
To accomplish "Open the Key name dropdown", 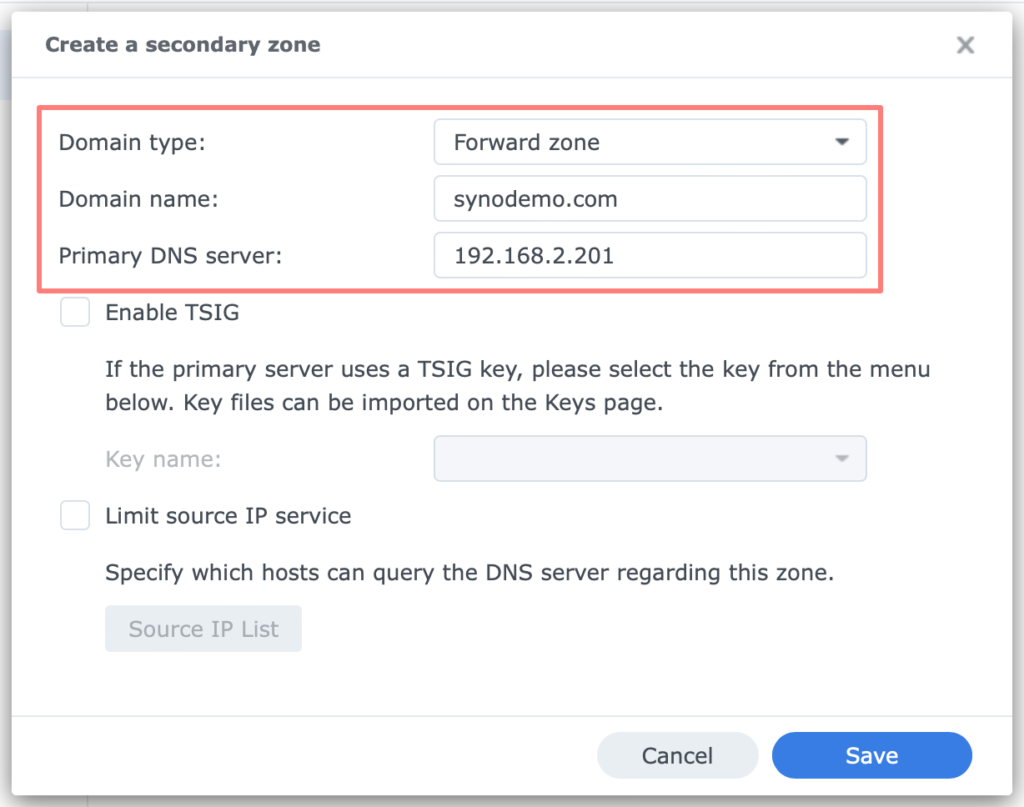I will tap(650, 458).
